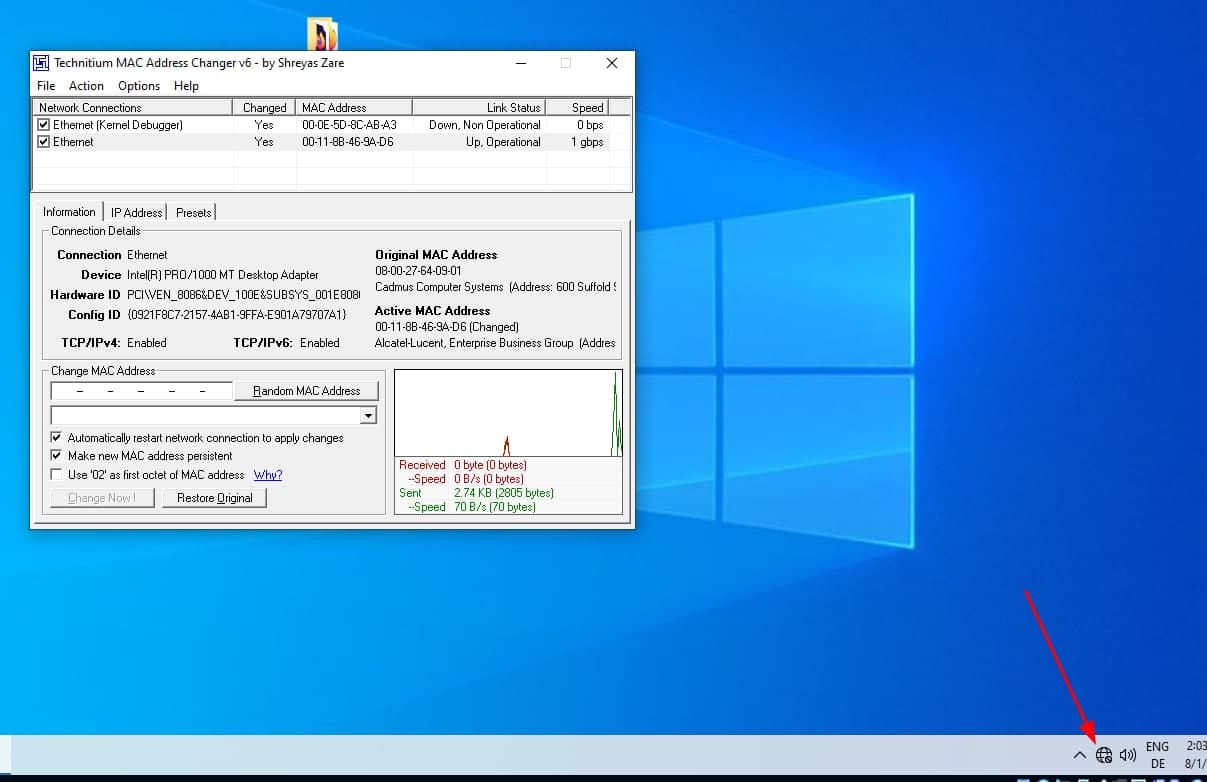Viewport: 1207px width, 782px height.
Task: Click the Random MAC Address button
Action: (306, 391)
